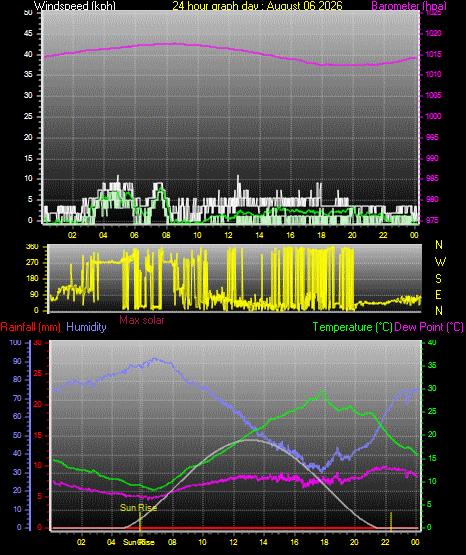Click the "Windspeed (kph)" axis title
Viewport: 466px width, 555px height.
click(x=75, y=6)
